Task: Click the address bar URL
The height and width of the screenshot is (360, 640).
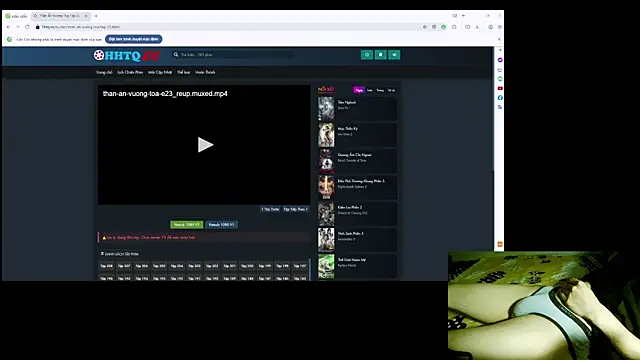Action: 81,27
